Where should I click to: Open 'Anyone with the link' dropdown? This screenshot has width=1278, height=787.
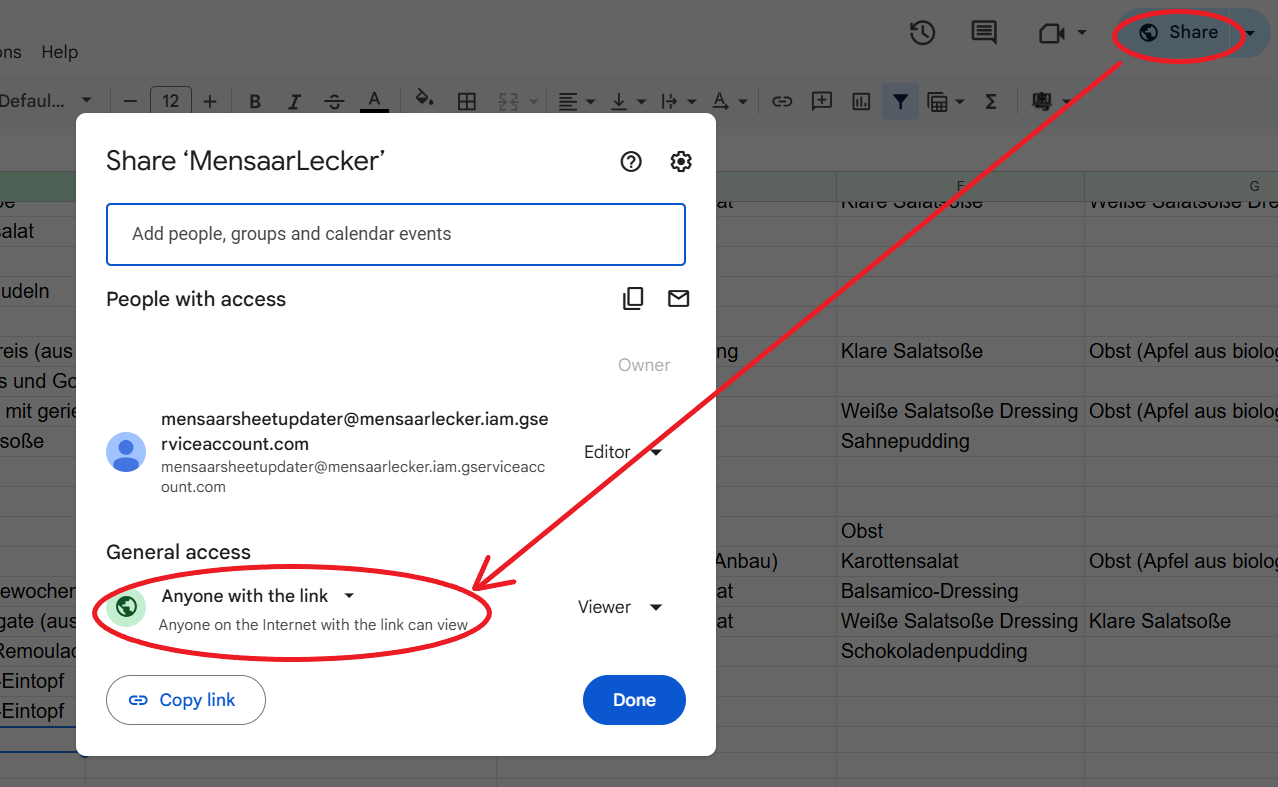(259, 596)
